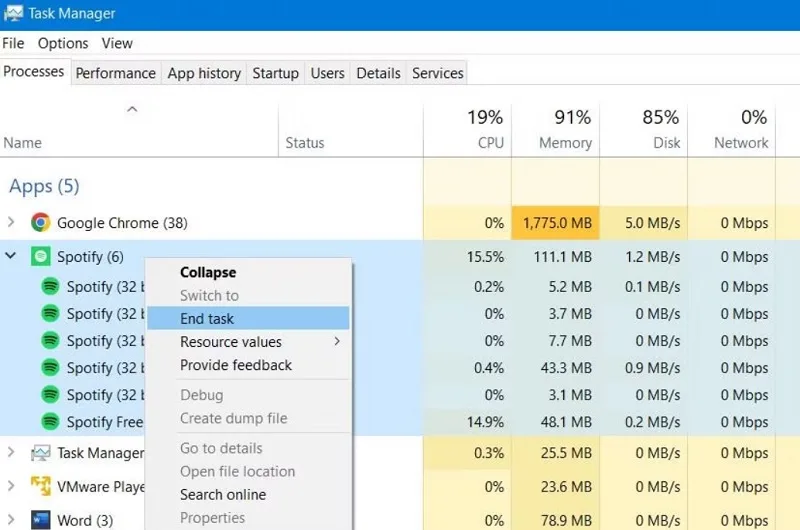The image size is (800, 530).
Task: Click the sort arrow above Name column
Action: pyautogui.click(x=132, y=109)
